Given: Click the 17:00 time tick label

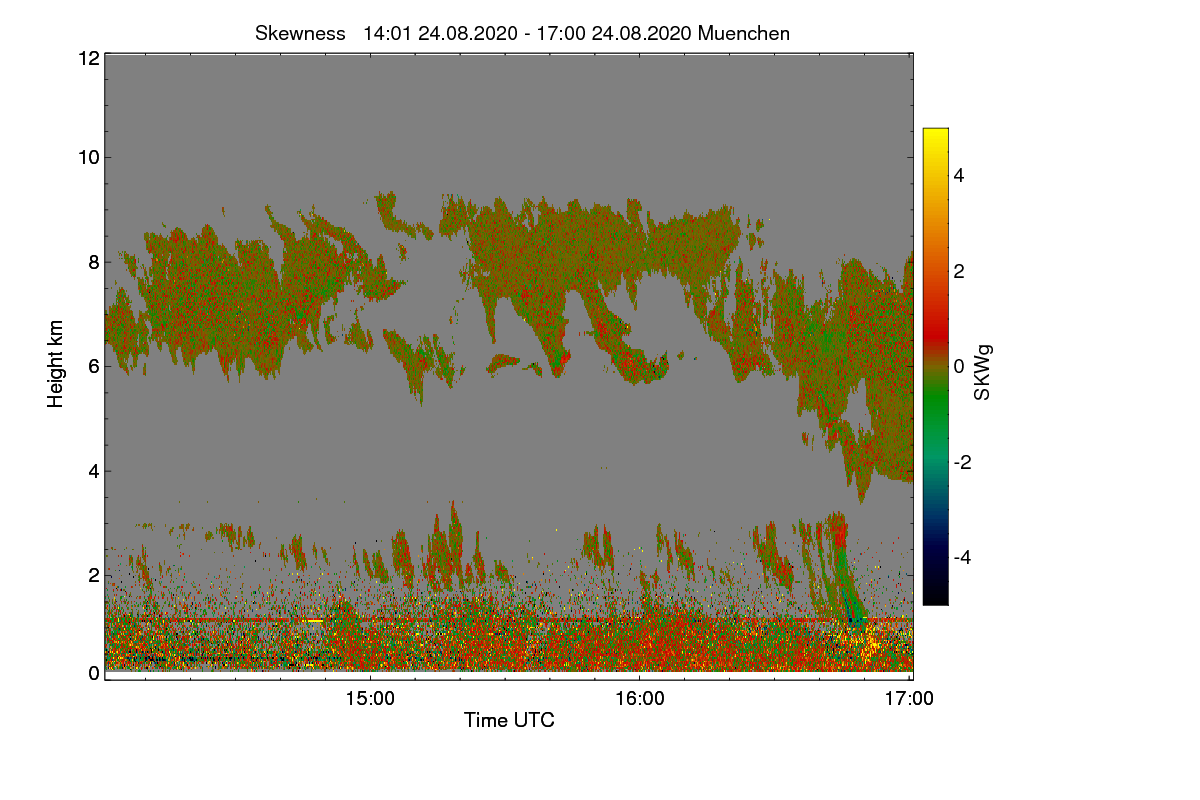Looking at the screenshot, I should 910,699.
